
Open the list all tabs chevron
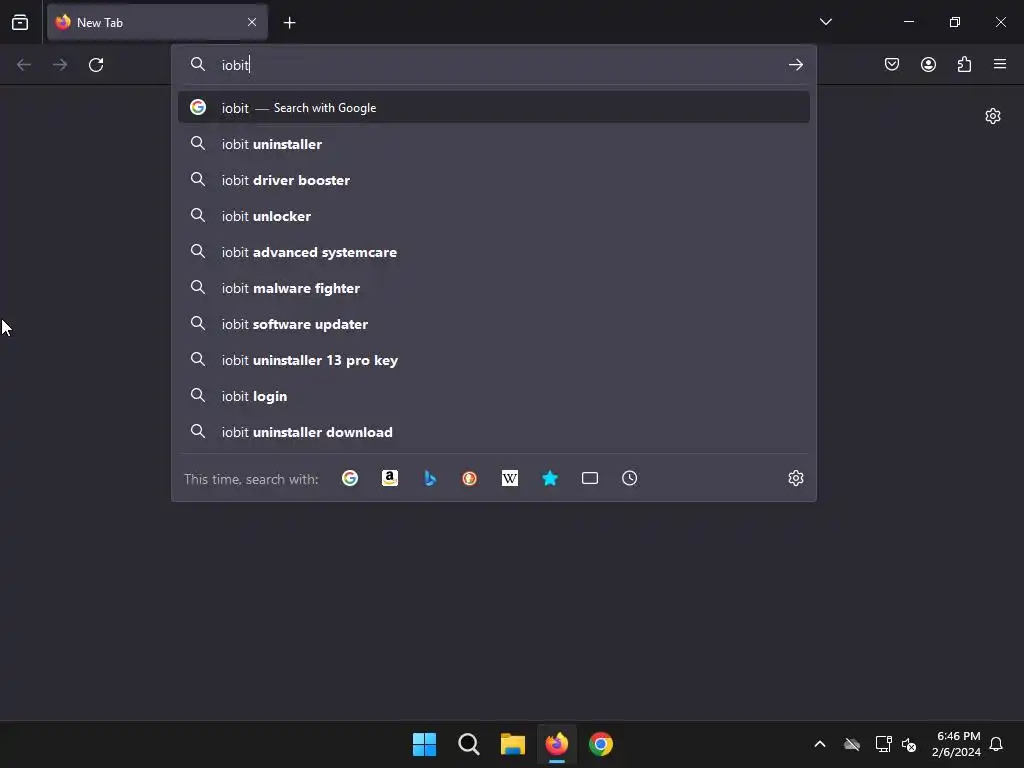tap(825, 22)
